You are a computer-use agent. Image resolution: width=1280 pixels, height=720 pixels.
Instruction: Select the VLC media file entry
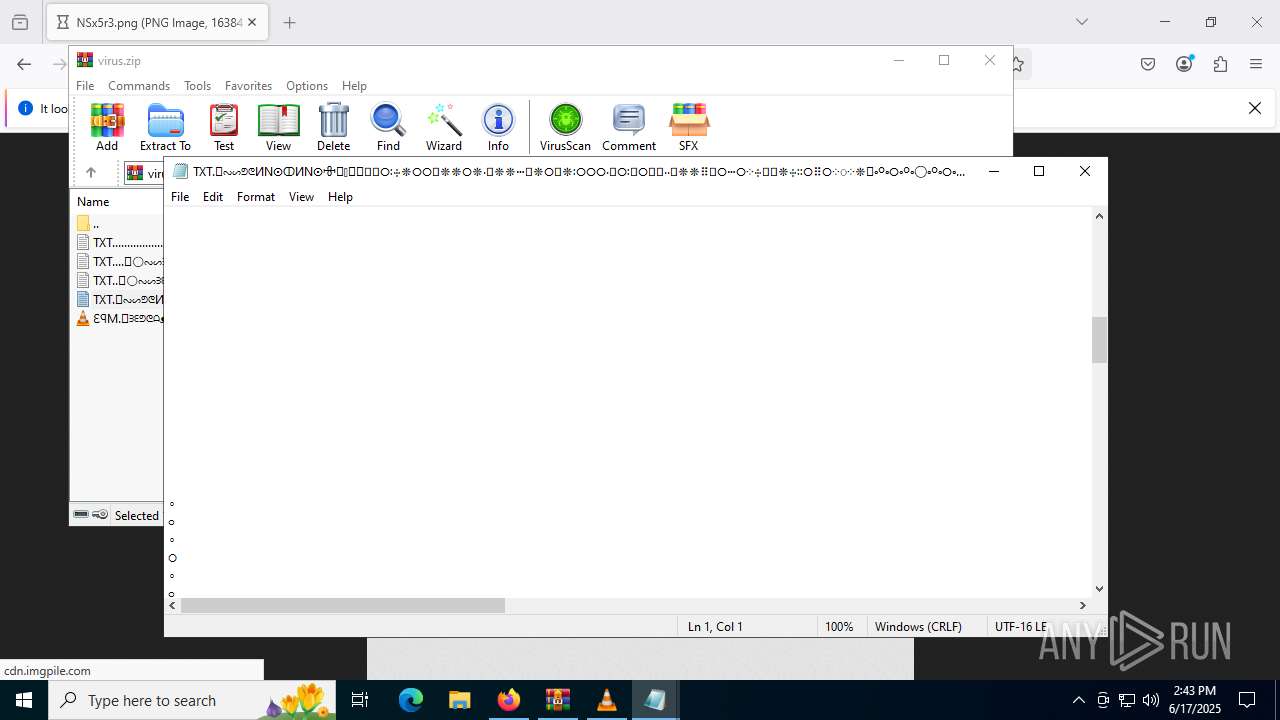tap(120, 318)
